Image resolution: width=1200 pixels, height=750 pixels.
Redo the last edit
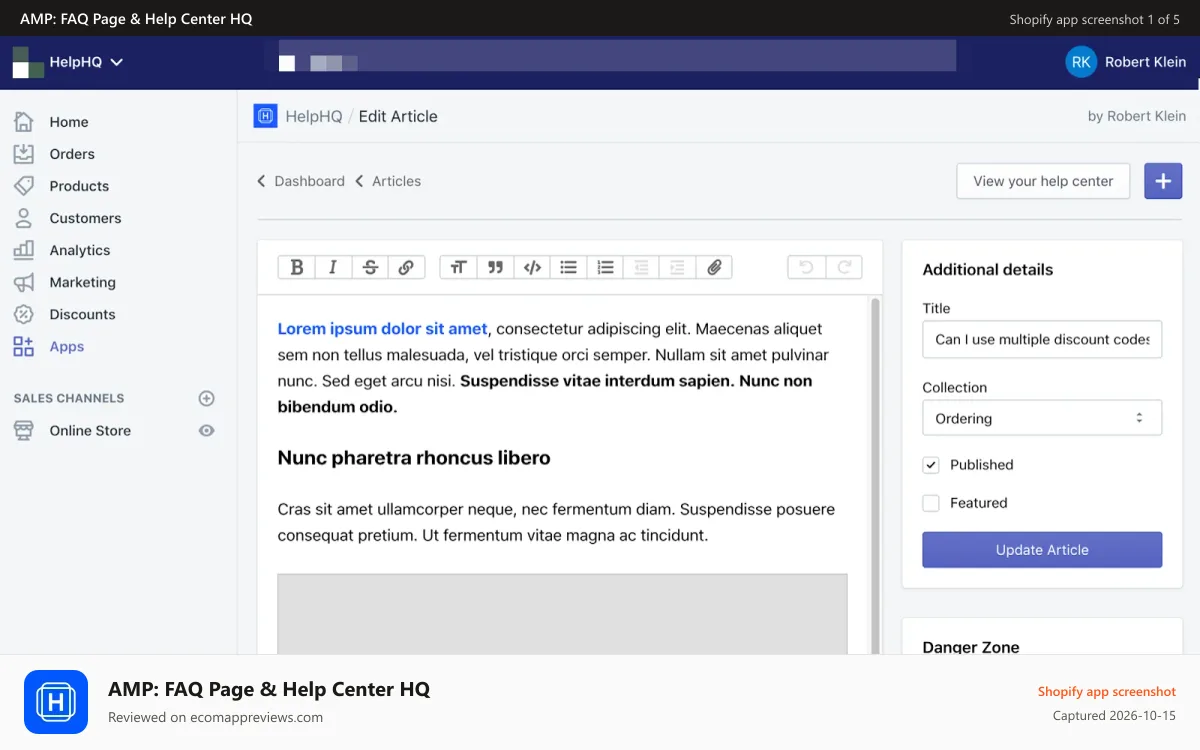point(843,267)
